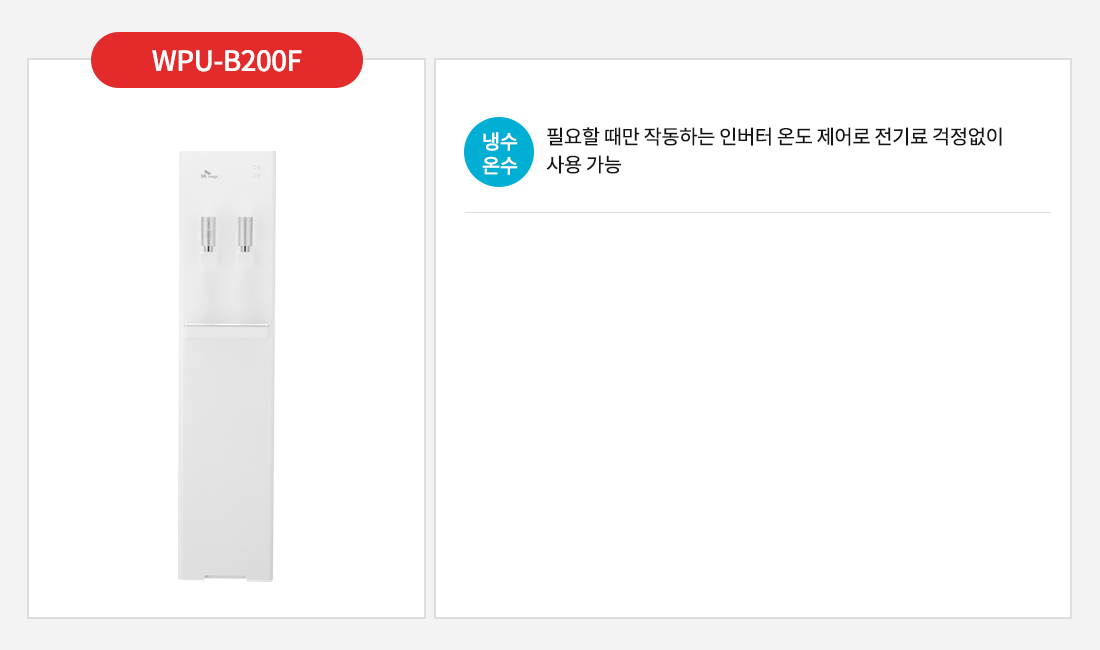Click the left water dispenser faucet
Screen dimensions: 1100x650
pyautogui.click(x=208, y=234)
